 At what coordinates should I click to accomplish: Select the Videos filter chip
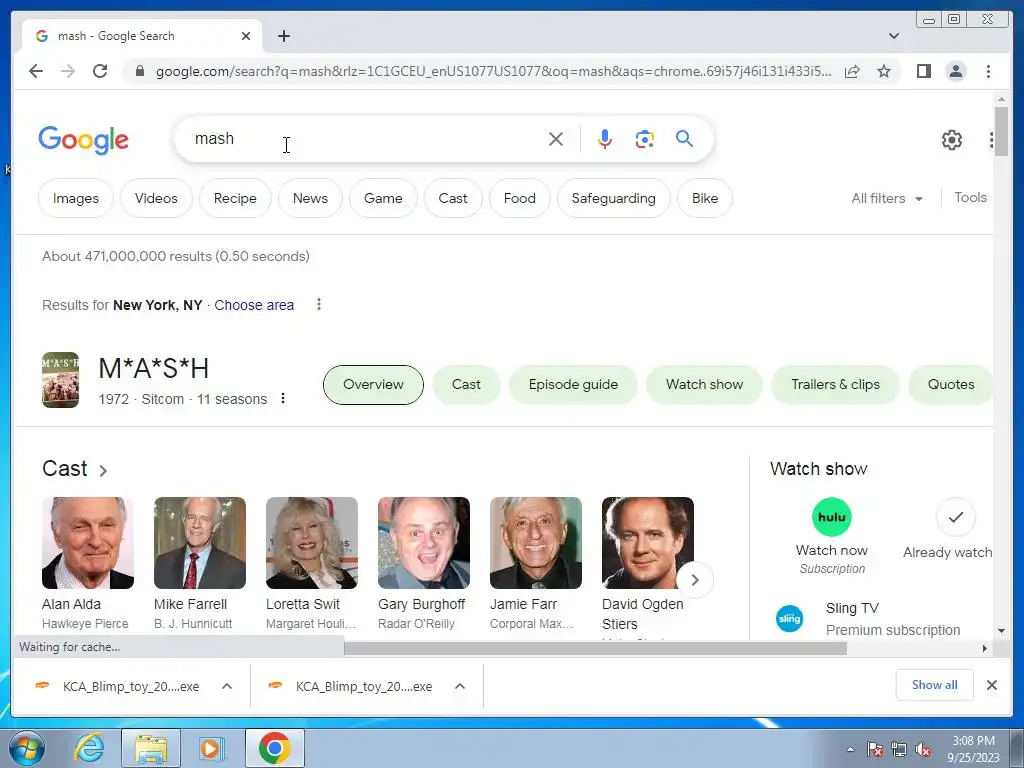pos(156,198)
